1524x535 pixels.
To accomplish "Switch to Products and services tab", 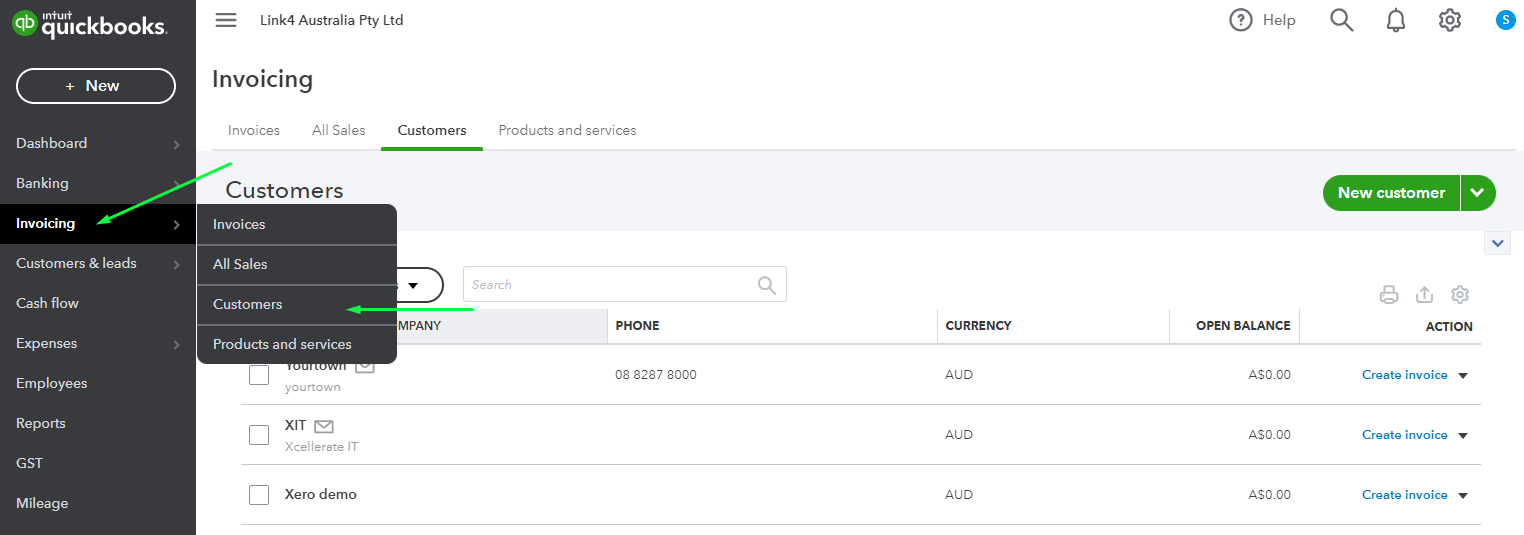I will (x=567, y=130).
